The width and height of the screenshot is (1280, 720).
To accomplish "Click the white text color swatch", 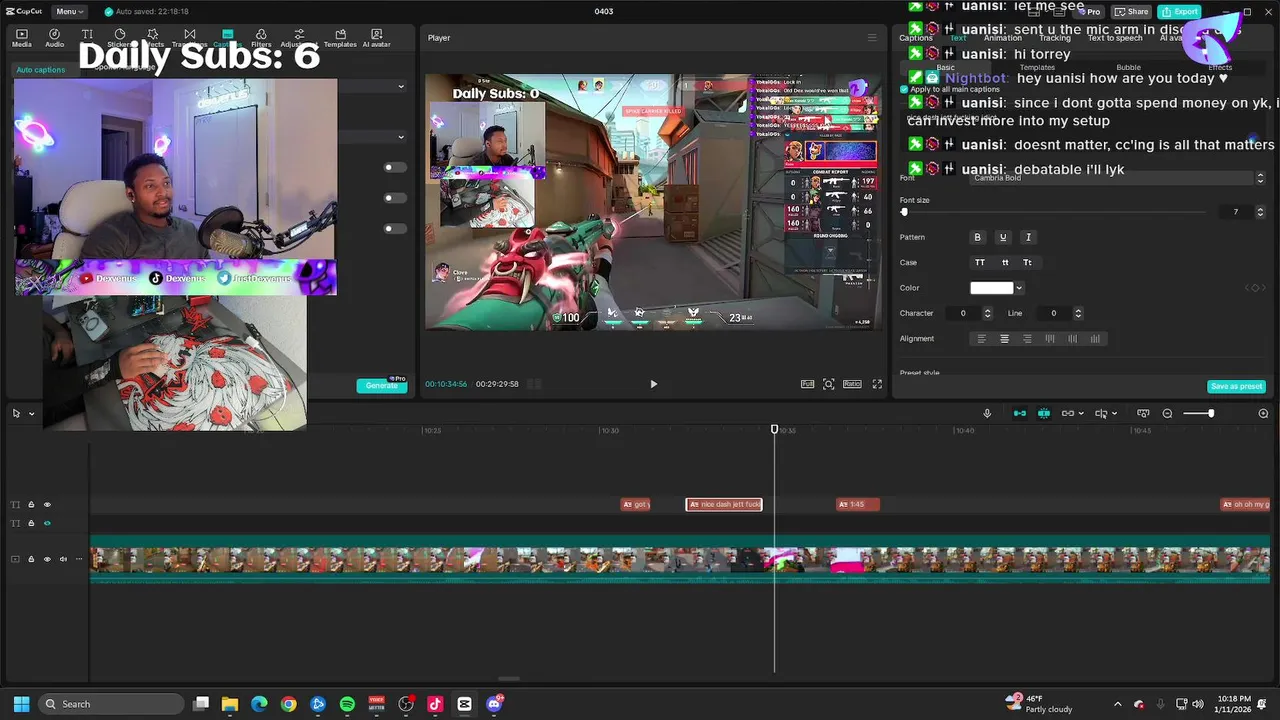I will pos(992,288).
